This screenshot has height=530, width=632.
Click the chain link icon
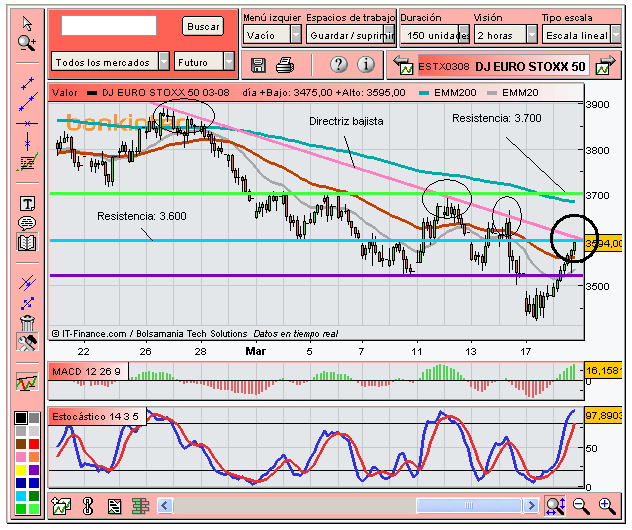(x=88, y=506)
